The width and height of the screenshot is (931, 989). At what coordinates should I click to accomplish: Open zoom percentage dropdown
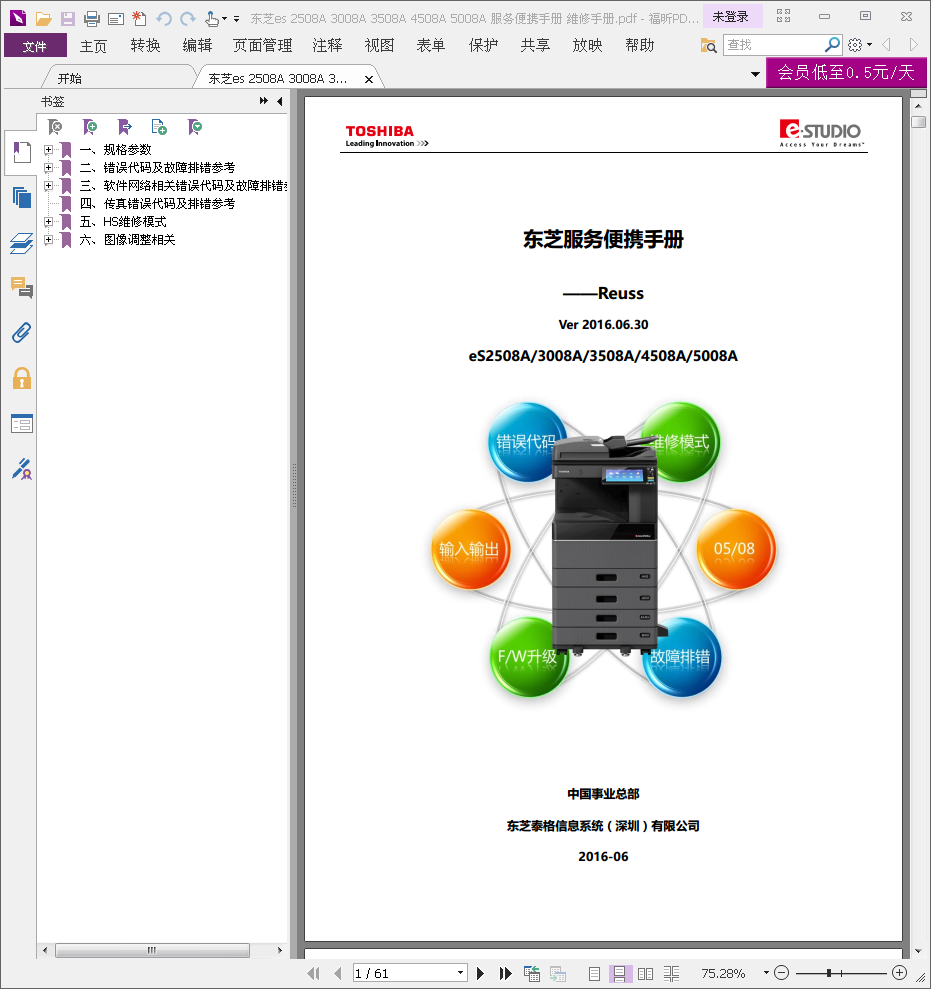(766, 973)
